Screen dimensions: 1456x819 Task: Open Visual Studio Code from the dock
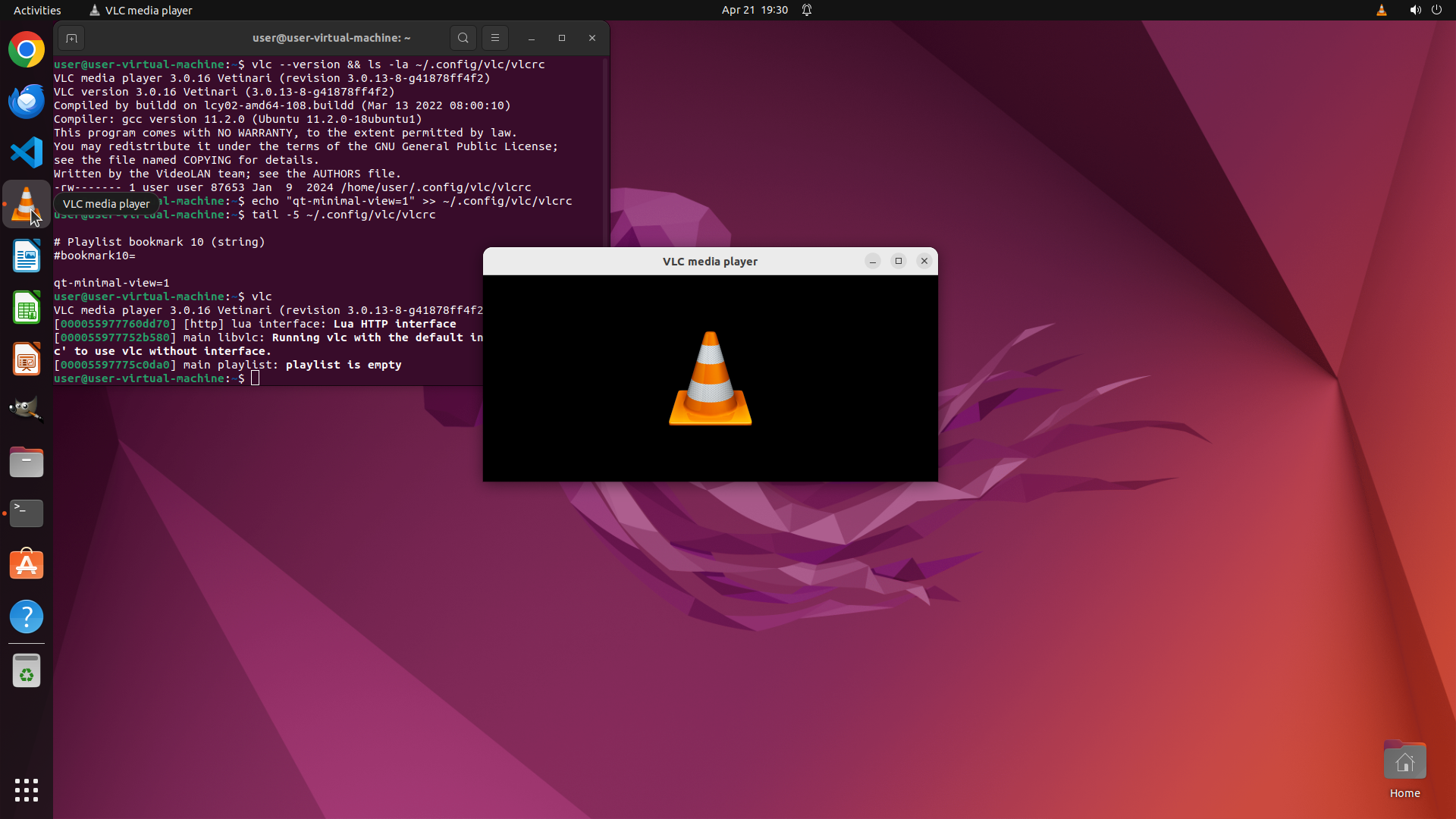pyautogui.click(x=27, y=152)
